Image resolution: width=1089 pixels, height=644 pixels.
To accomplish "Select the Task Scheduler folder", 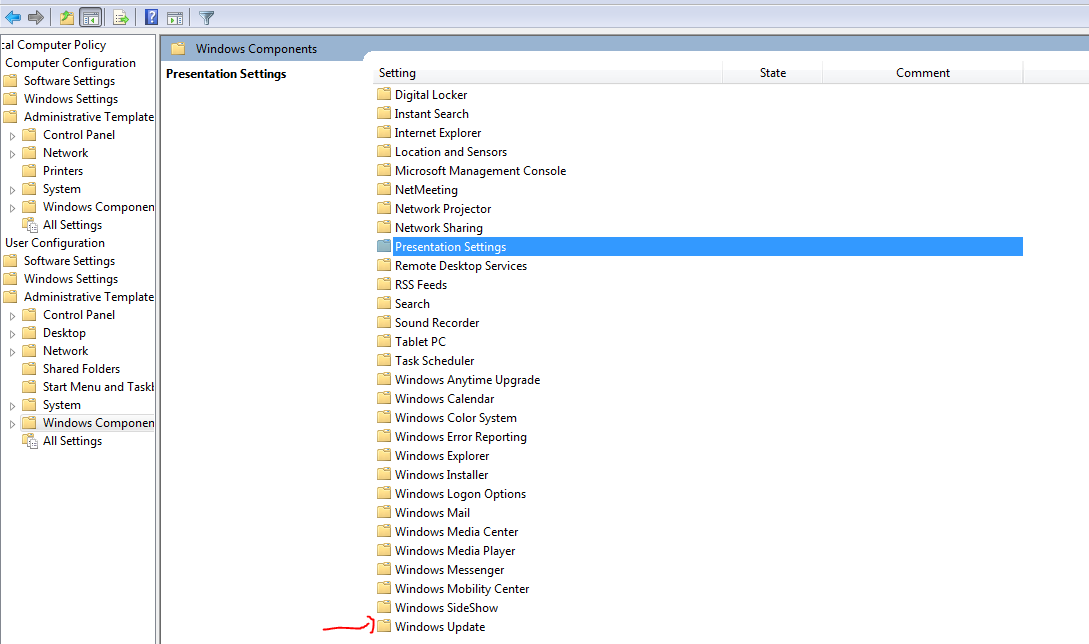I will tap(434, 361).
